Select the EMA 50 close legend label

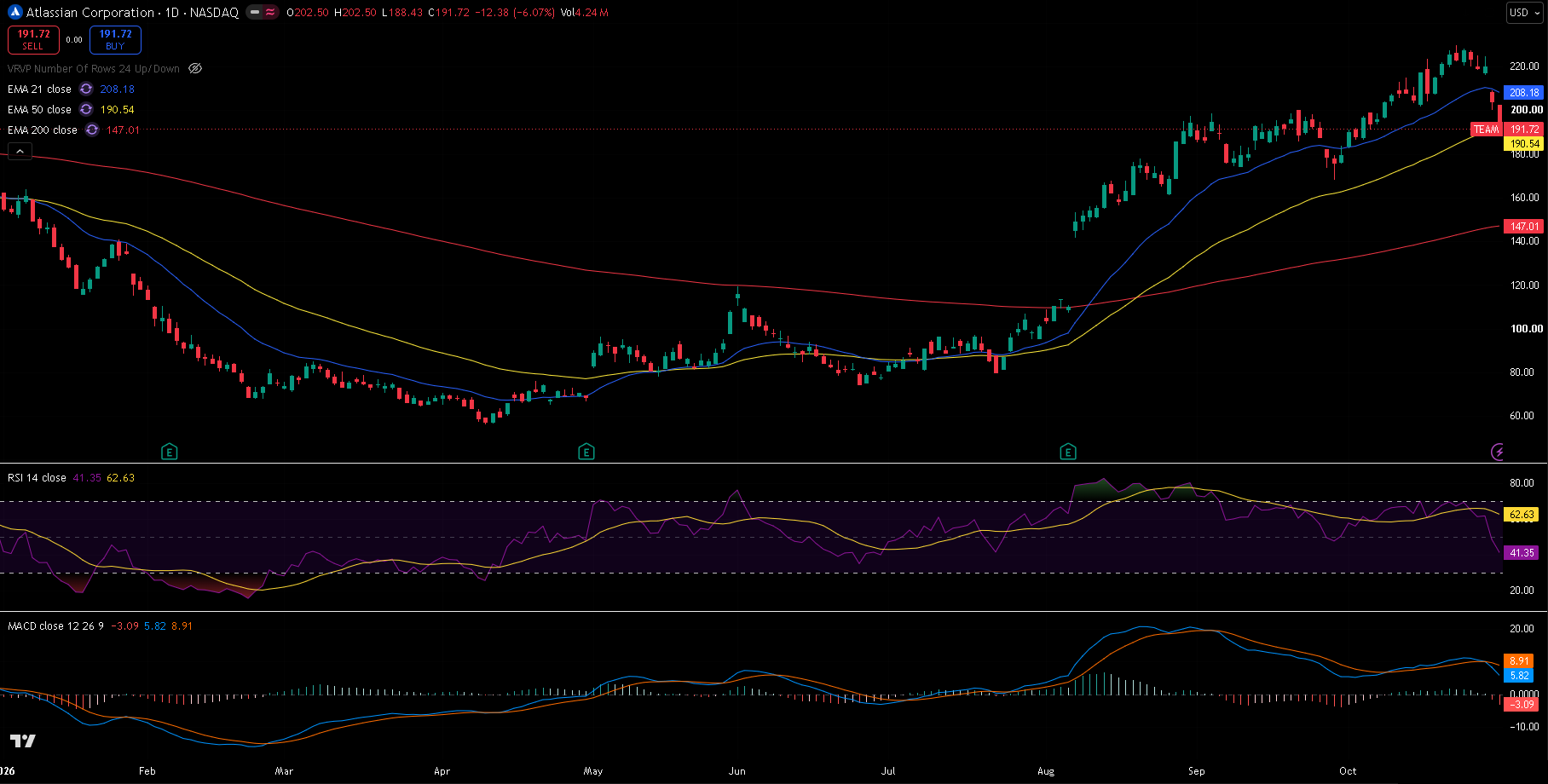click(x=39, y=110)
